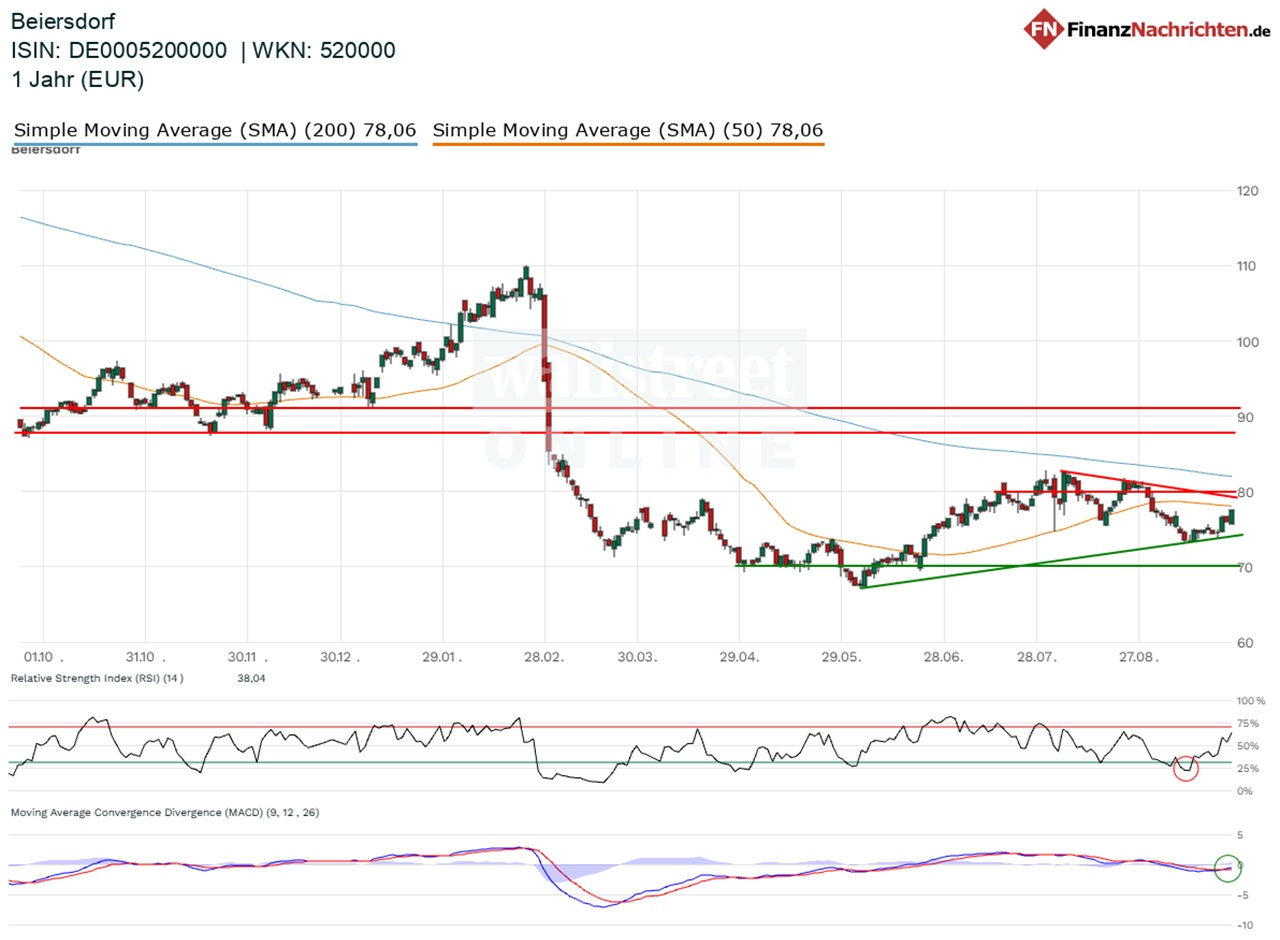Click the RSI value 38,04
The image size is (1280, 940).
[x=250, y=678]
